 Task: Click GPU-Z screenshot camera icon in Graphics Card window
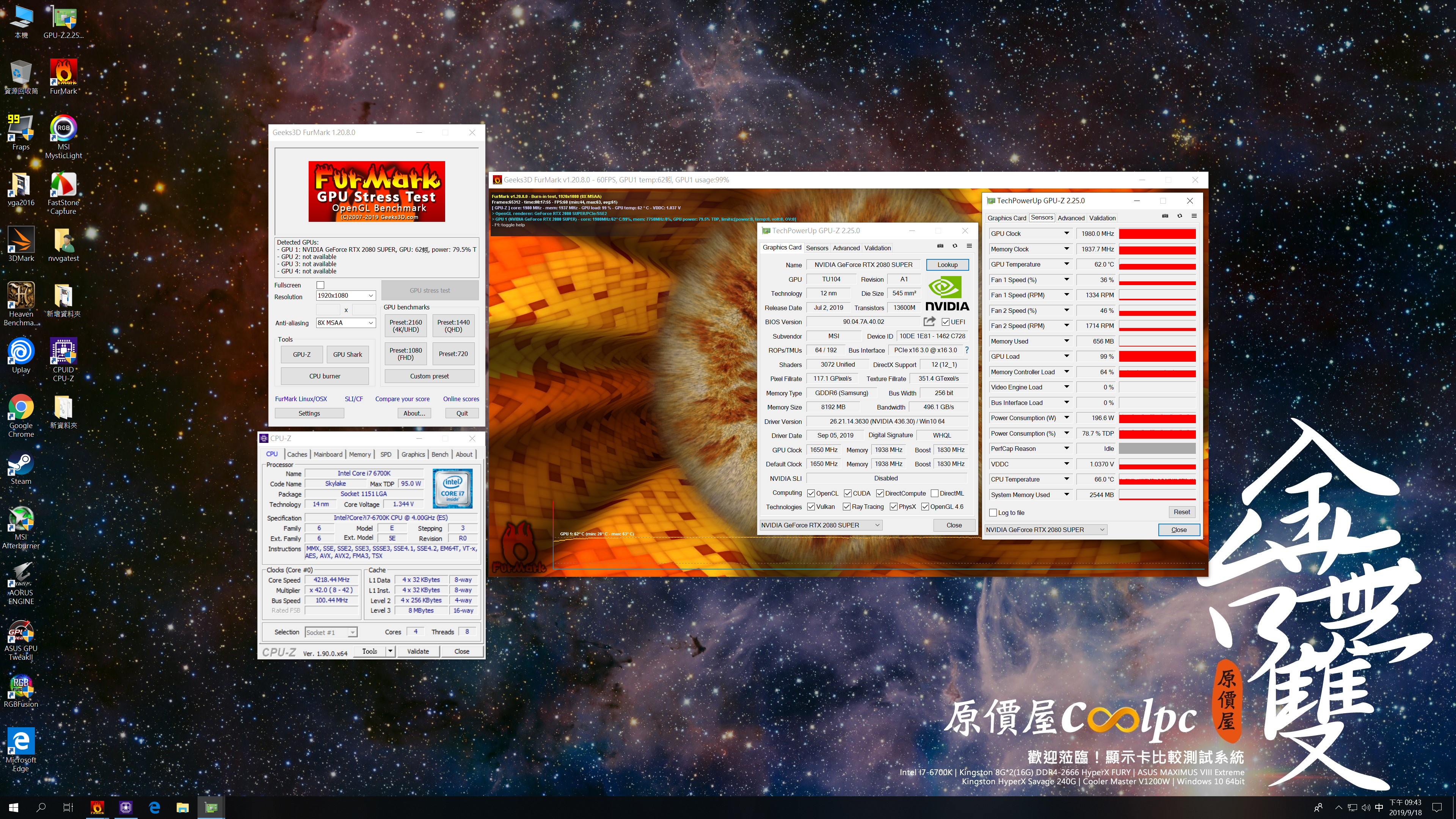(940, 246)
